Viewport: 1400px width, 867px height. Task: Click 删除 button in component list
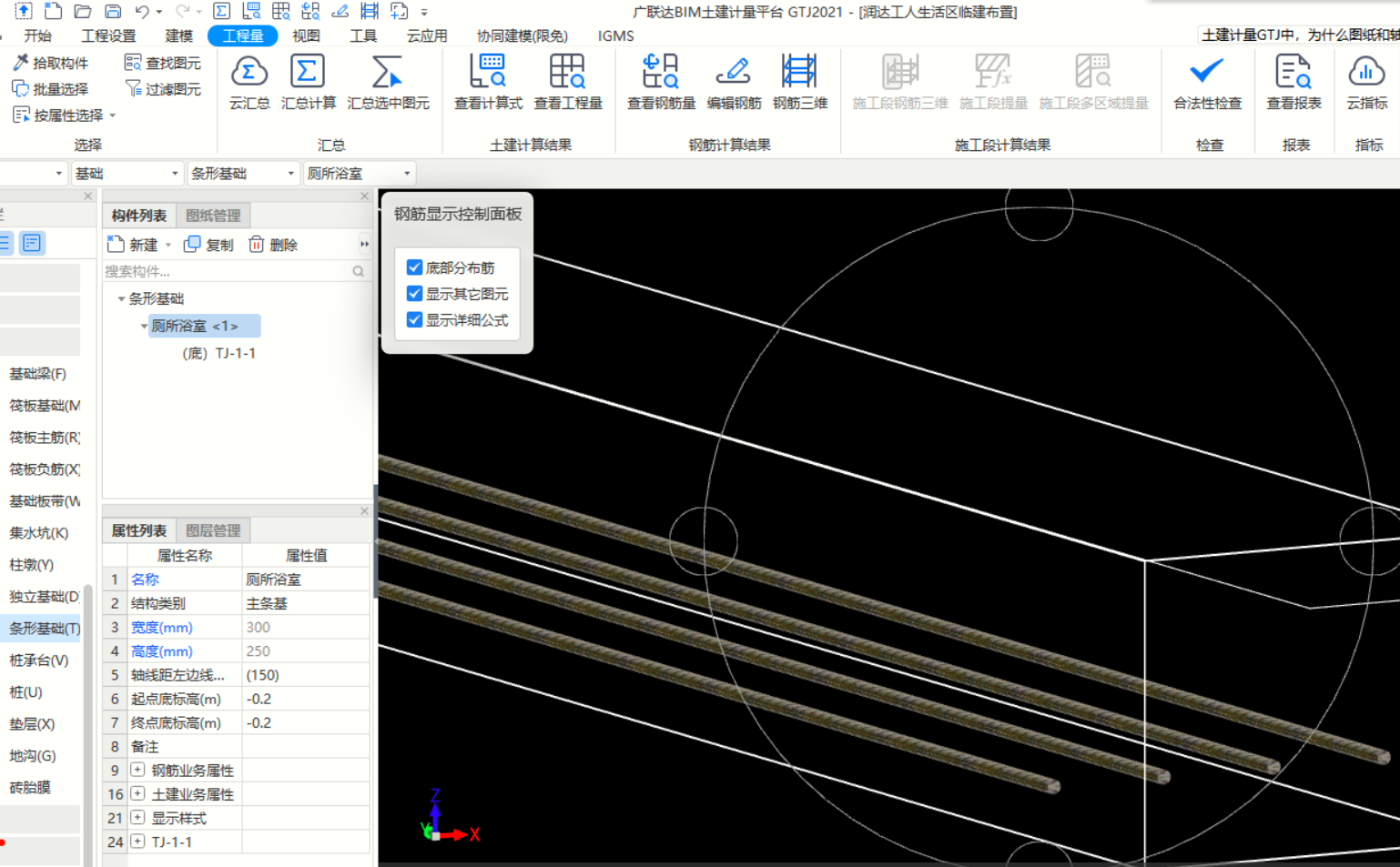pos(273,245)
